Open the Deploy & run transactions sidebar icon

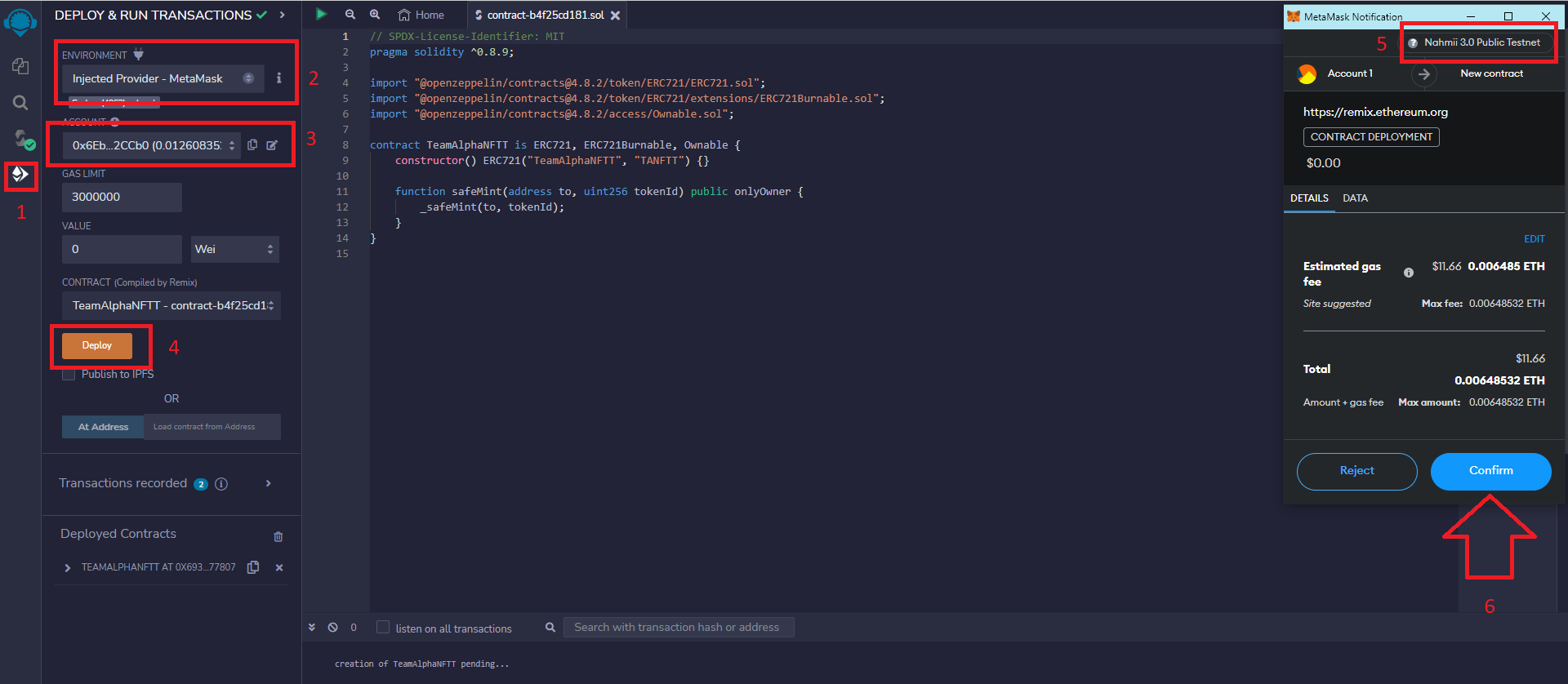click(x=20, y=174)
